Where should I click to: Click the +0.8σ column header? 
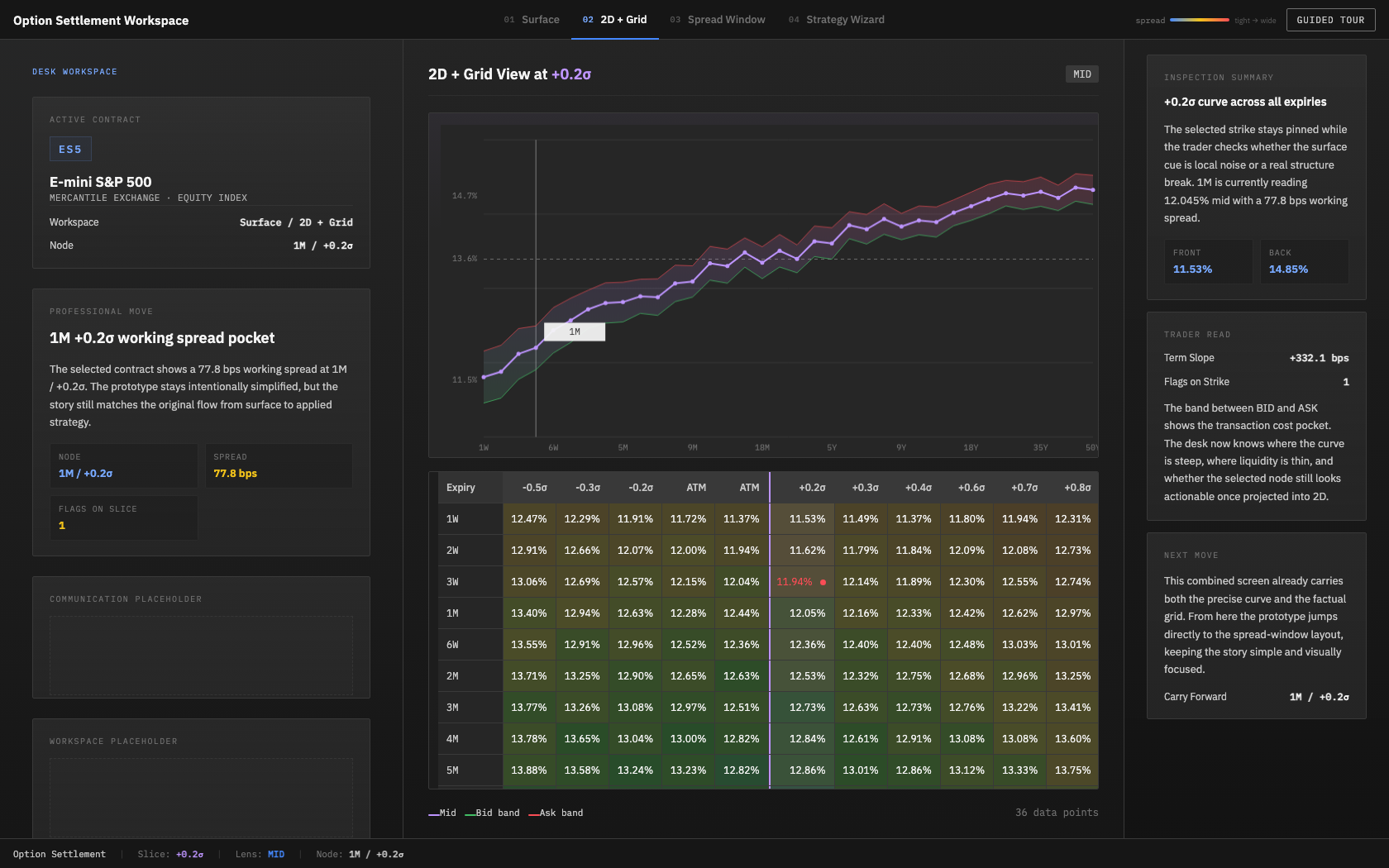(1072, 488)
